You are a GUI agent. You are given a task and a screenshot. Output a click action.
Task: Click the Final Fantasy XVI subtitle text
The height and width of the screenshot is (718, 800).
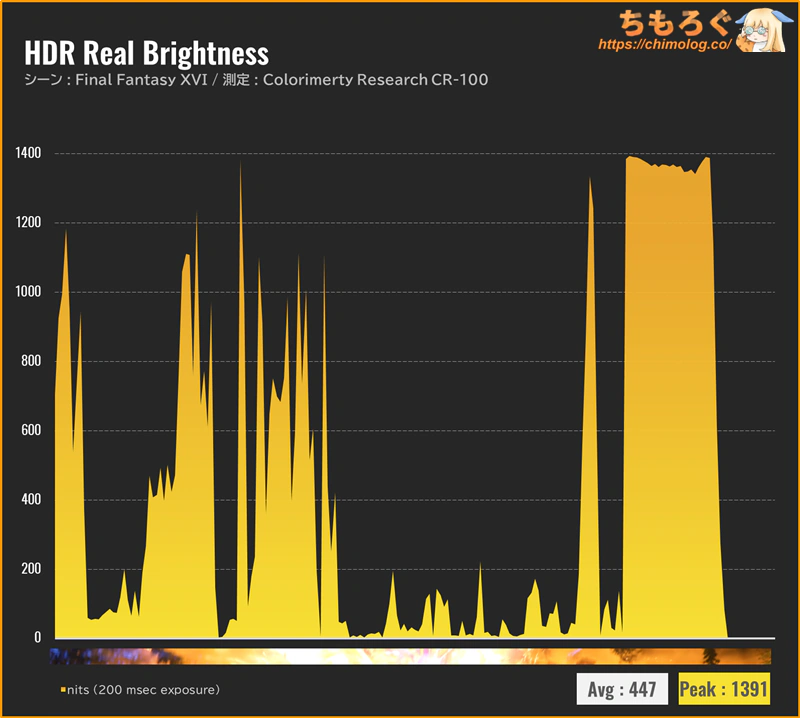click(141, 80)
